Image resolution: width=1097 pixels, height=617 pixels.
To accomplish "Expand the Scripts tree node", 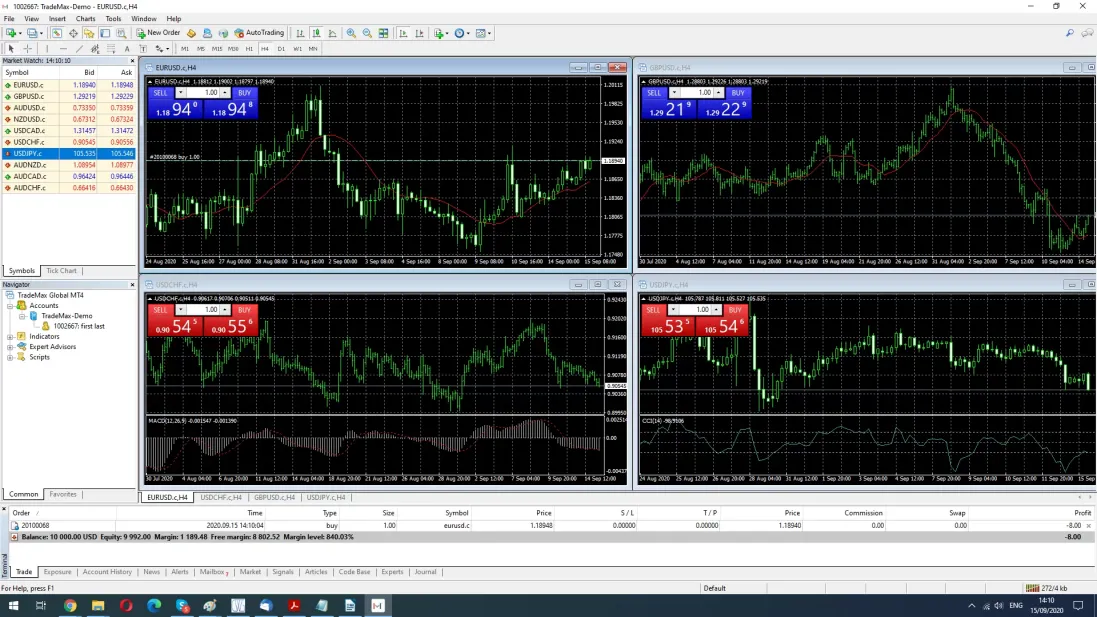I will tap(10, 357).
